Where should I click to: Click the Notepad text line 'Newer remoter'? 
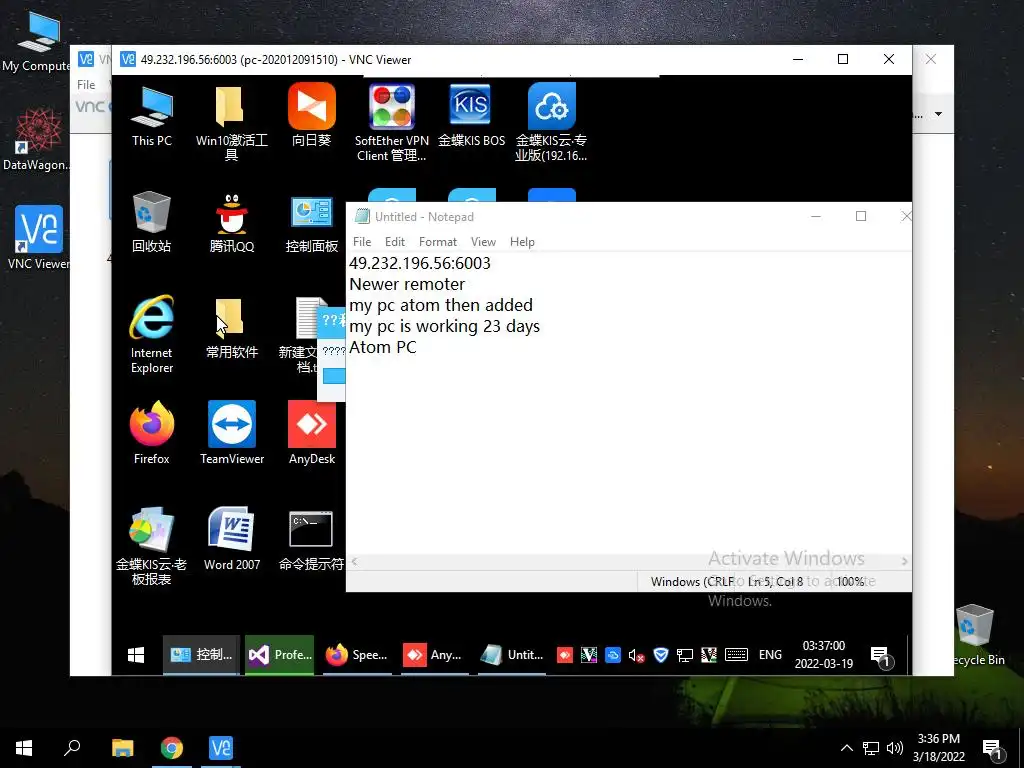tap(407, 284)
